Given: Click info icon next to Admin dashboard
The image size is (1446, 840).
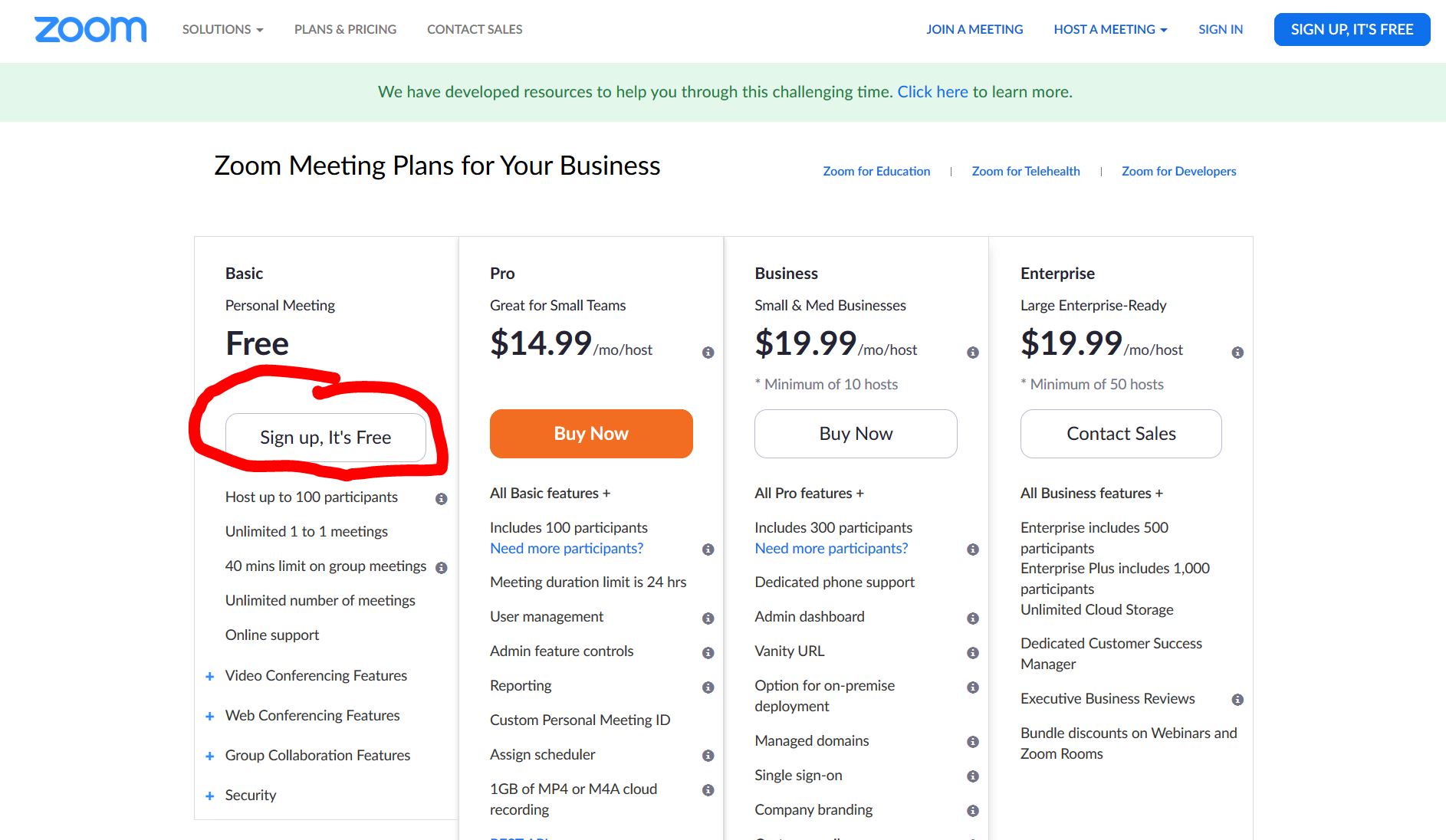Looking at the screenshot, I should point(972,619).
